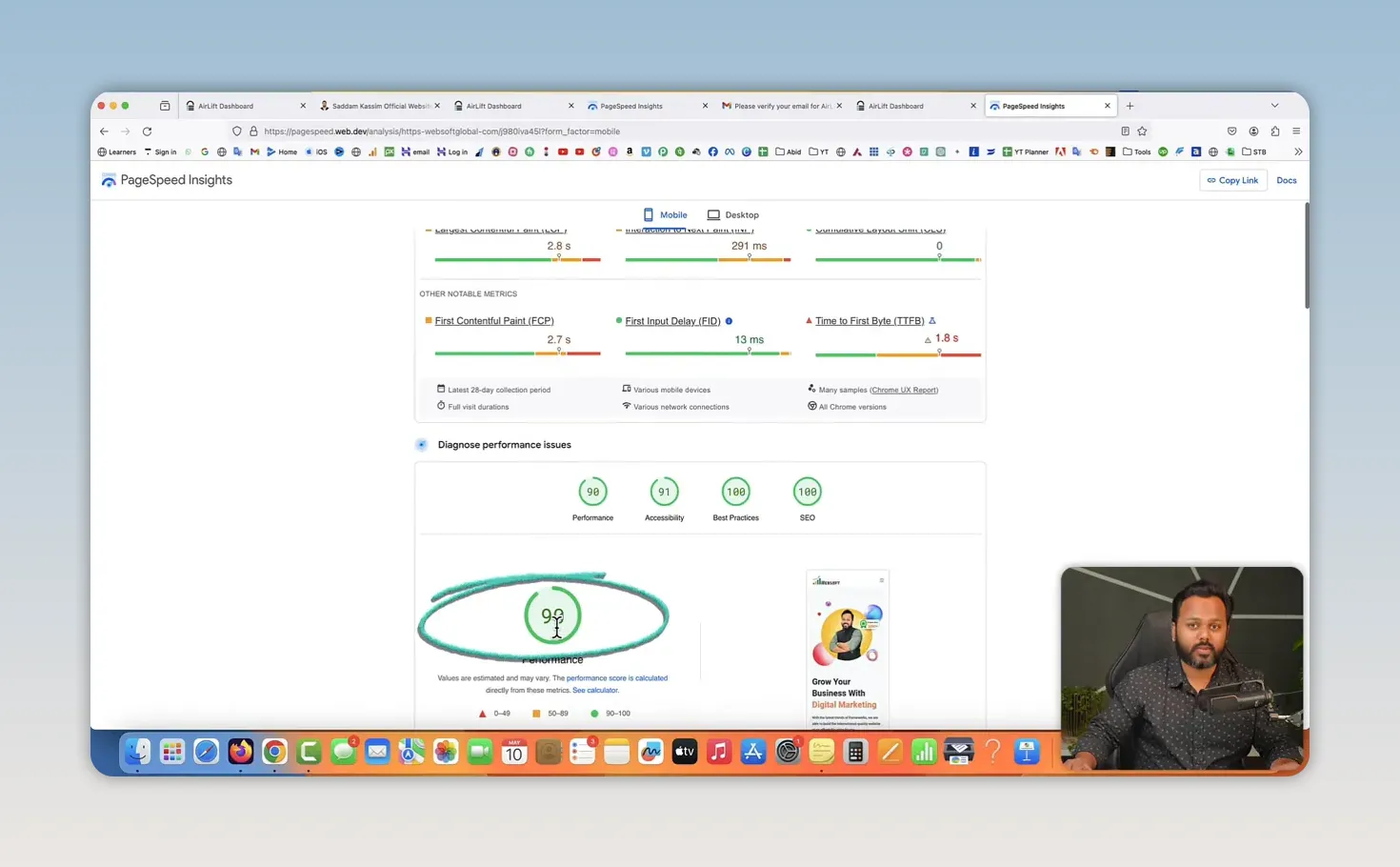Click the FID 13 ms distribution bar
Viewport: 1400px width, 867px height.
click(708, 353)
